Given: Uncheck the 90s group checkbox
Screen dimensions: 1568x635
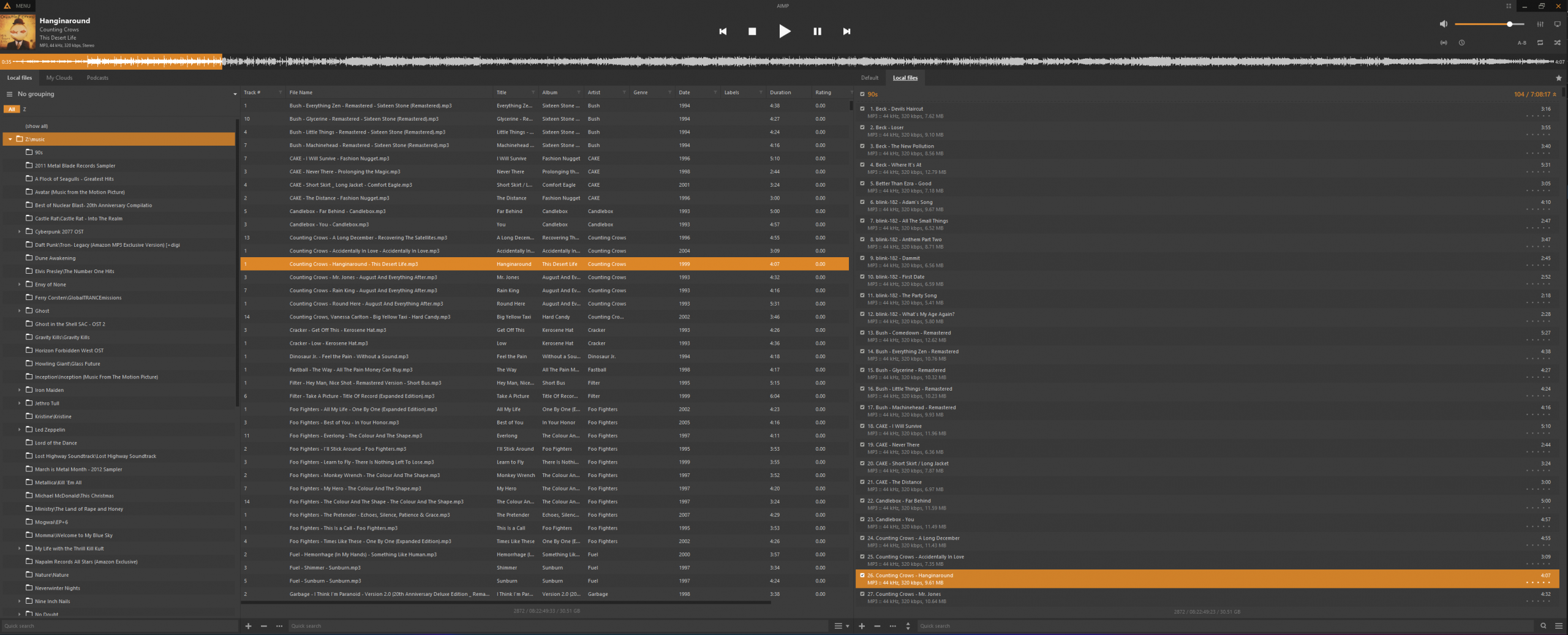Looking at the screenshot, I should [862, 94].
